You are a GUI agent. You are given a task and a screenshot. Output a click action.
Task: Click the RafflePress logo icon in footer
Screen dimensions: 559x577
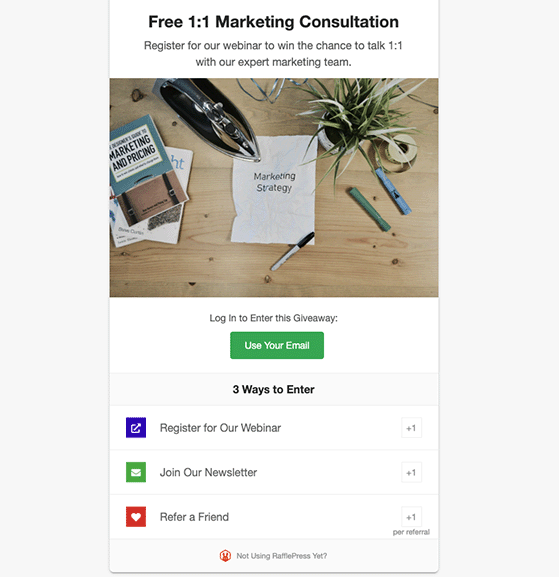coord(225,556)
